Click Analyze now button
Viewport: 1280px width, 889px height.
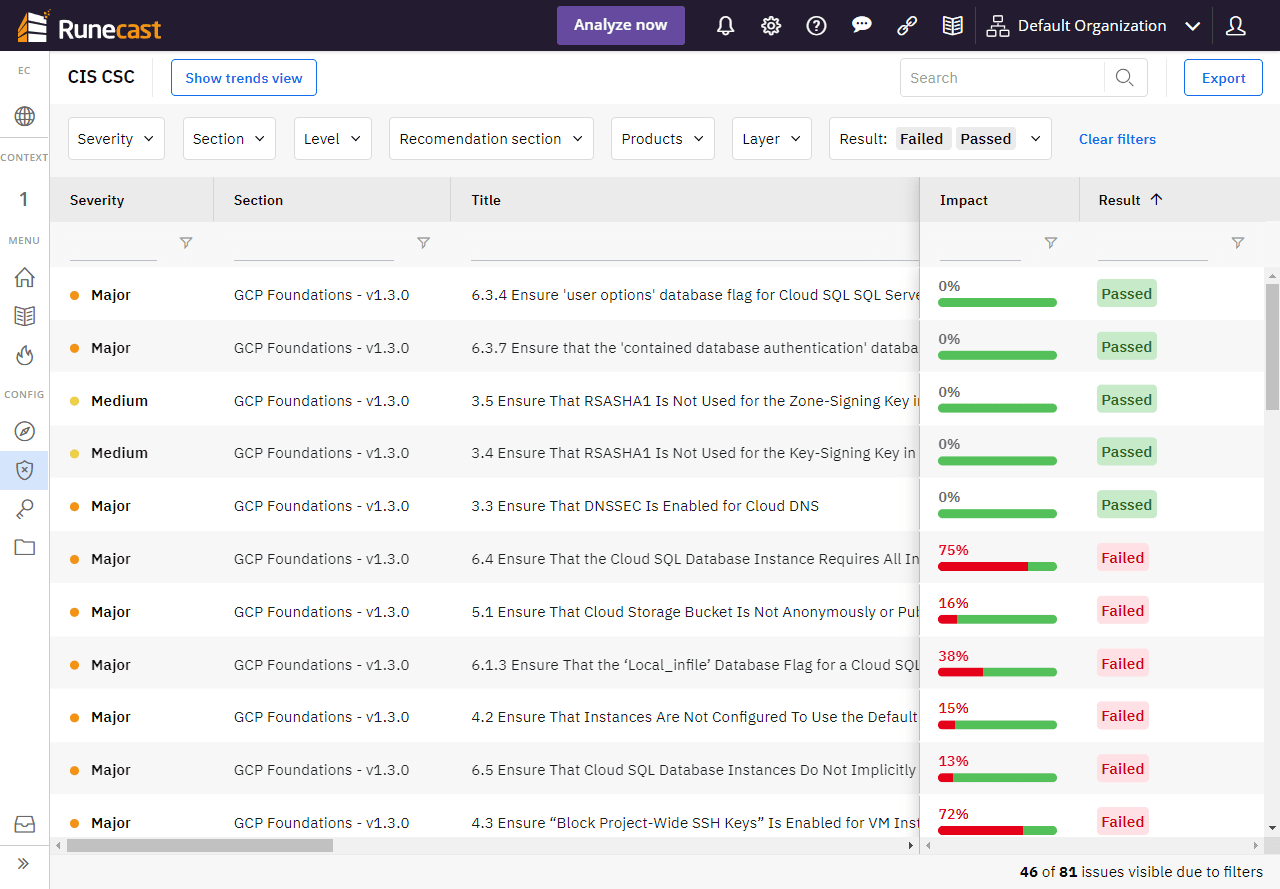pos(621,26)
